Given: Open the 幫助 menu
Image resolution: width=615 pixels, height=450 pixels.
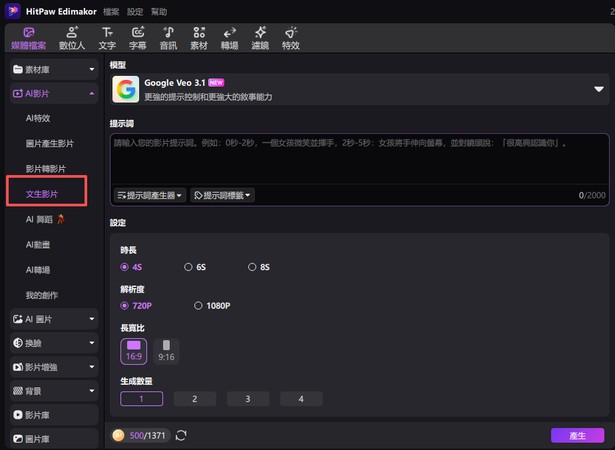Looking at the screenshot, I should click(159, 12).
